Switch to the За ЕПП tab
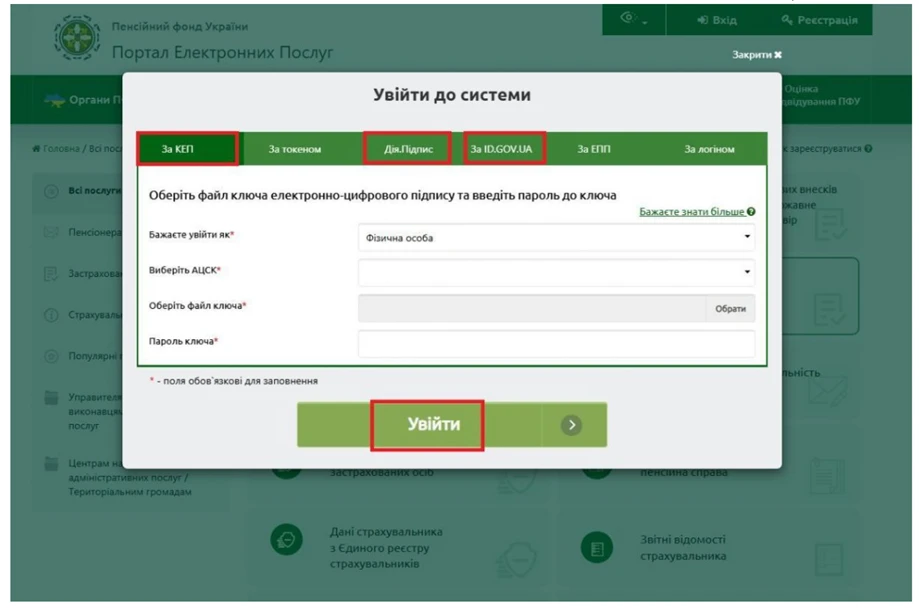The height and width of the screenshot is (608, 919). coord(593,149)
